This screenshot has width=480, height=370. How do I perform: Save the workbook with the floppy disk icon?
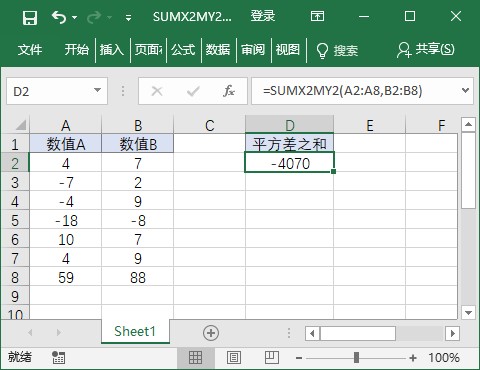(30, 17)
